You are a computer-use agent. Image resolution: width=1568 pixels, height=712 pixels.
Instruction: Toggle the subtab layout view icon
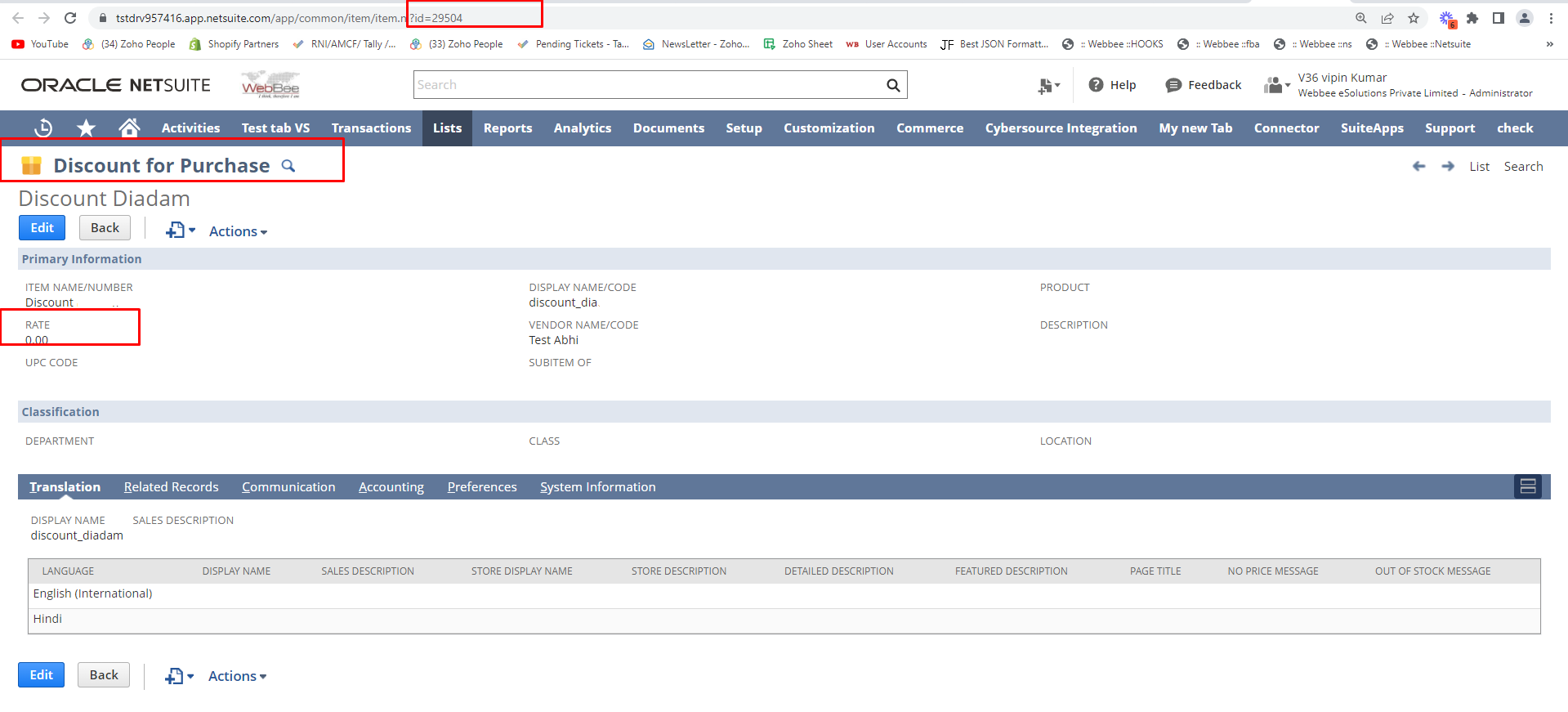pos(1527,487)
